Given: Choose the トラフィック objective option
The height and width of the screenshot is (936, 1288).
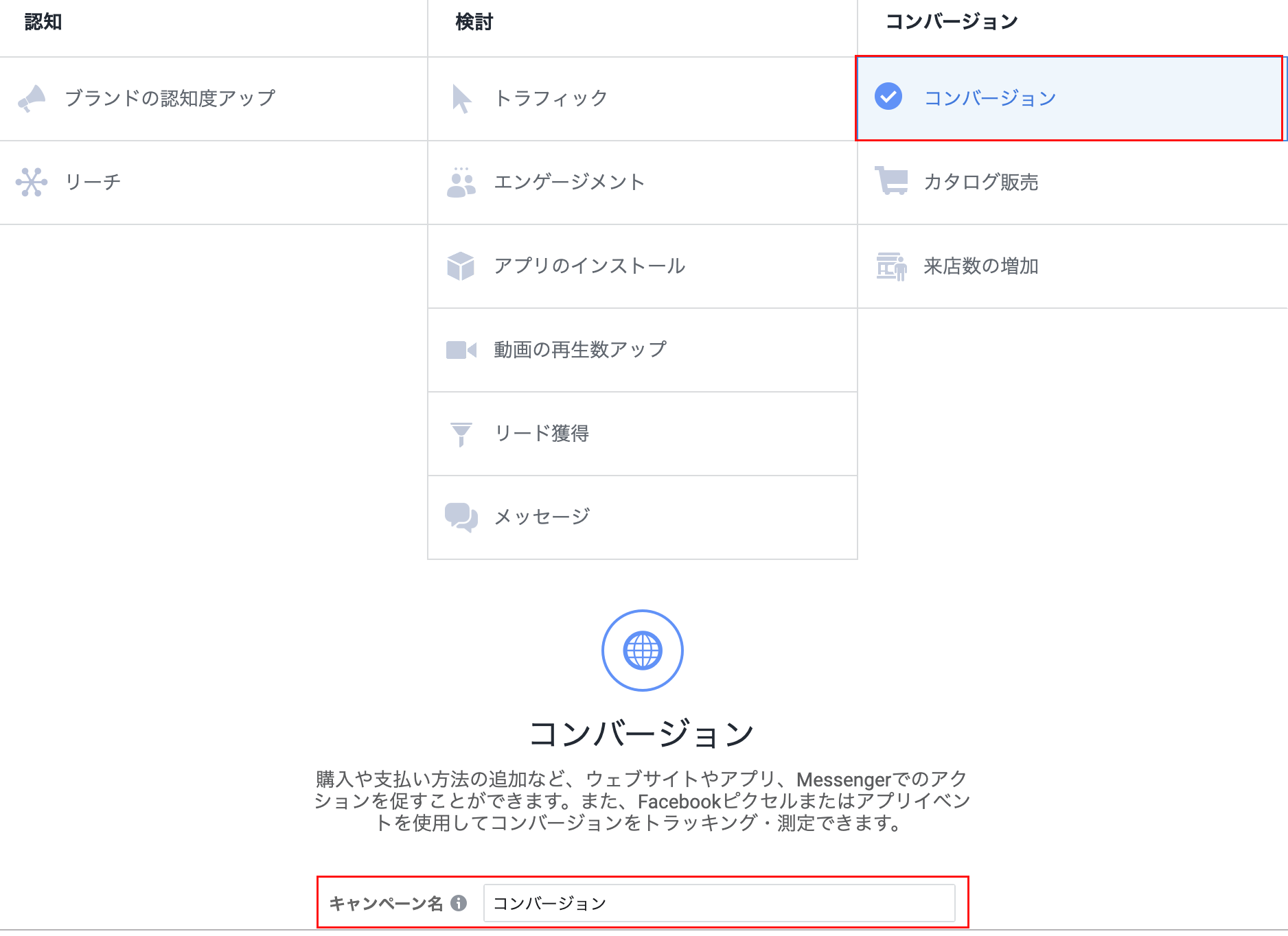Looking at the screenshot, I should click(551, 99).
